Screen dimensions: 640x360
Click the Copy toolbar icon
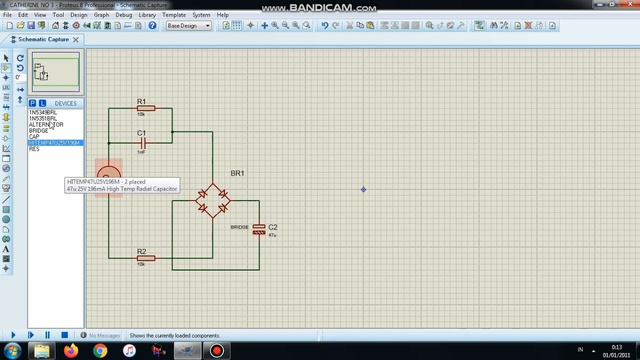(360, 25)
